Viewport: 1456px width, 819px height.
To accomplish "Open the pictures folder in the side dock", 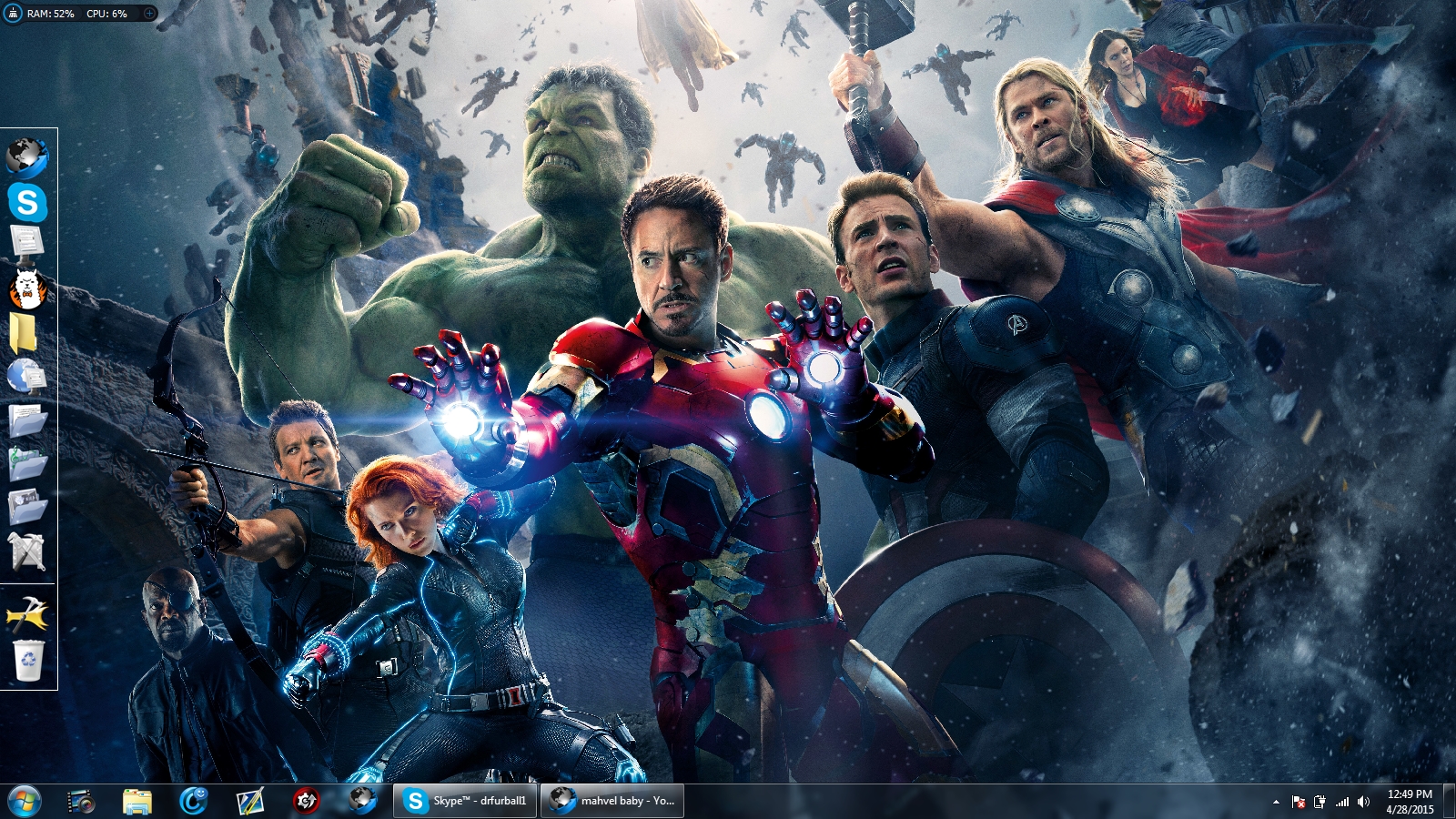I will pos(27,507).
